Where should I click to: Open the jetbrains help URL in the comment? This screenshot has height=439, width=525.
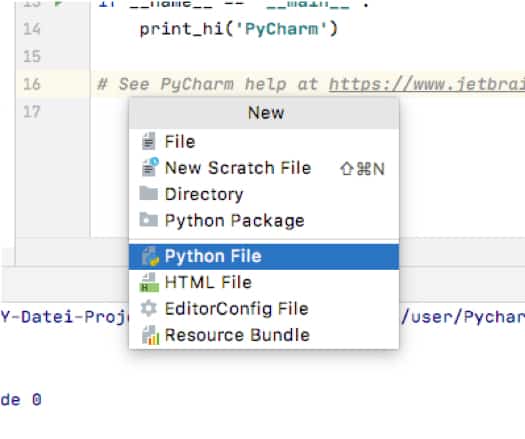pos(427,84)
